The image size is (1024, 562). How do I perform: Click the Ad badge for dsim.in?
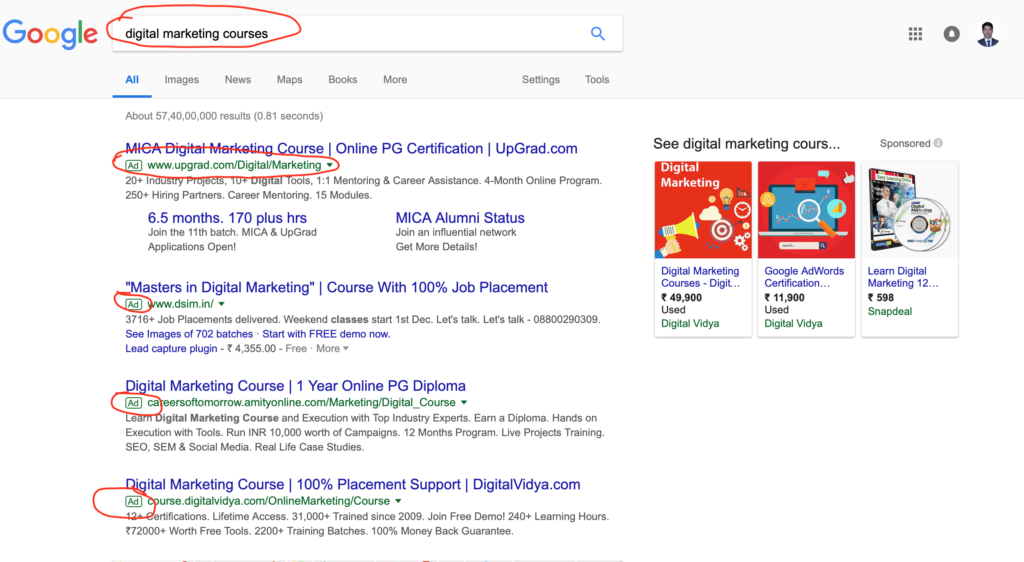click(x=133, y=305)
